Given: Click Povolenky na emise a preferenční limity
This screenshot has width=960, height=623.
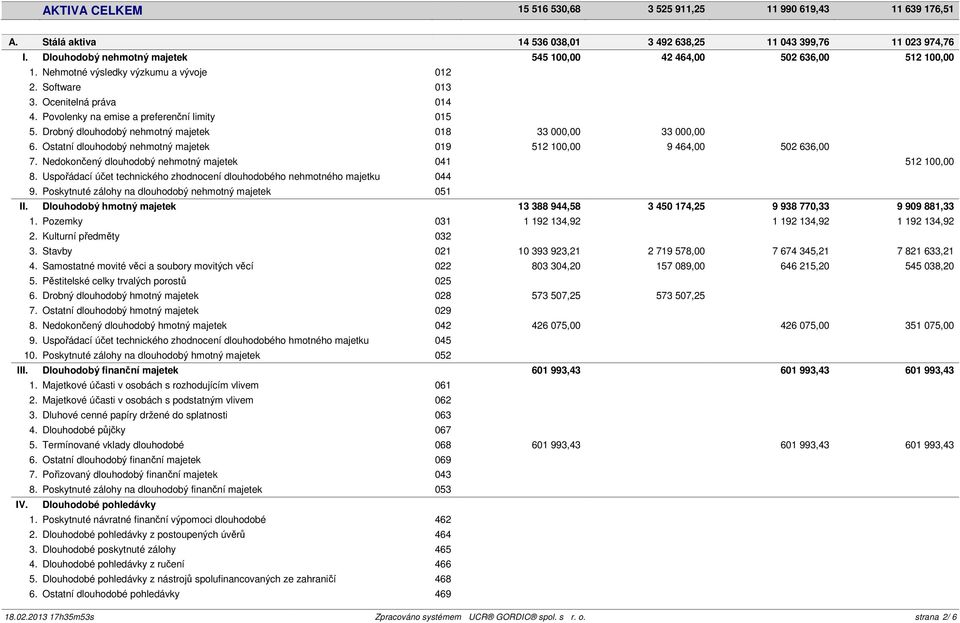Looking at the screenshot, I should [129, 117].
